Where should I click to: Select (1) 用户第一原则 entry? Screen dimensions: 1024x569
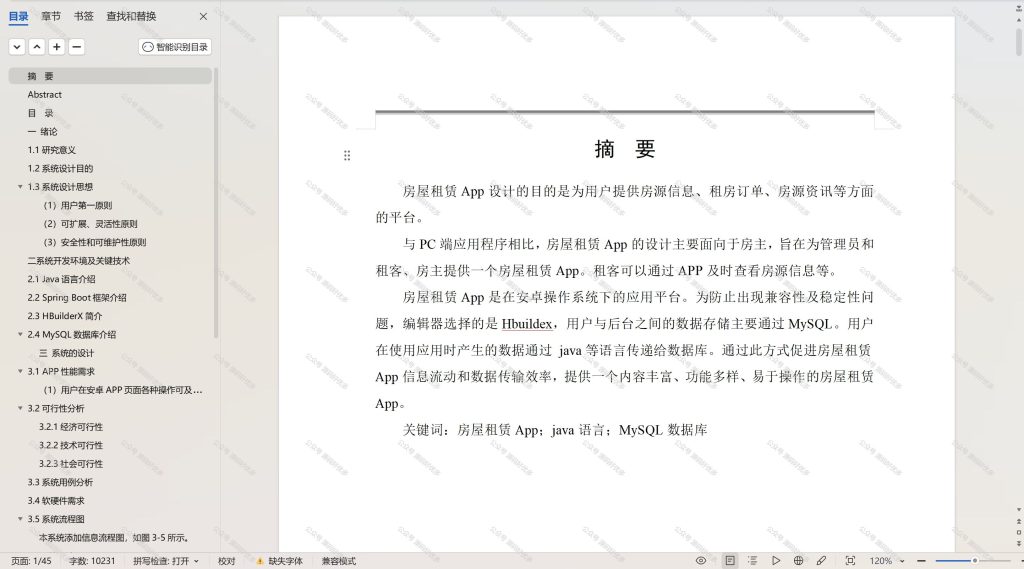(78, 205)
